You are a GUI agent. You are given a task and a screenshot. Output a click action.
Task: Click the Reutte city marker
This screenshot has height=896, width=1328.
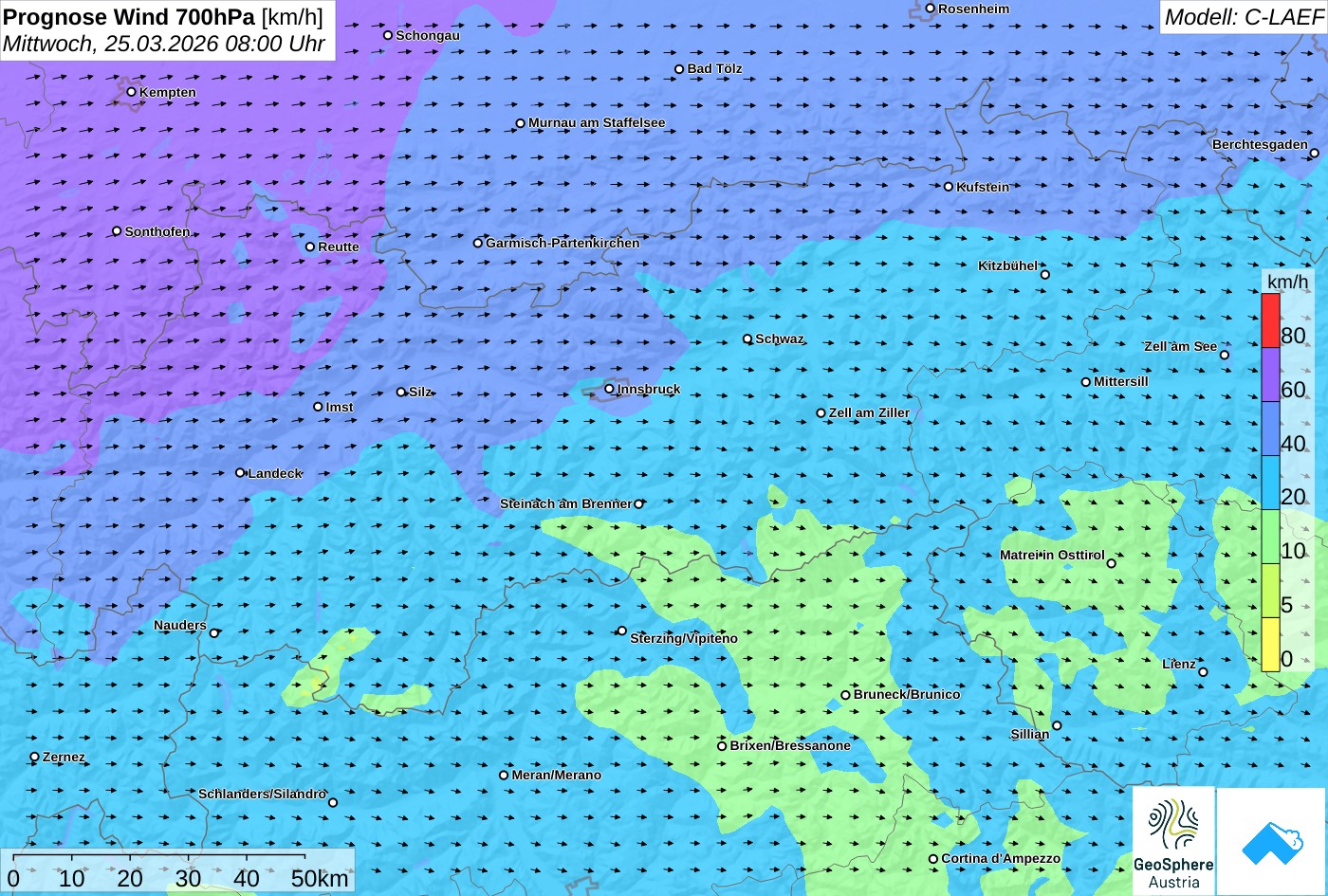click(309, 247)
